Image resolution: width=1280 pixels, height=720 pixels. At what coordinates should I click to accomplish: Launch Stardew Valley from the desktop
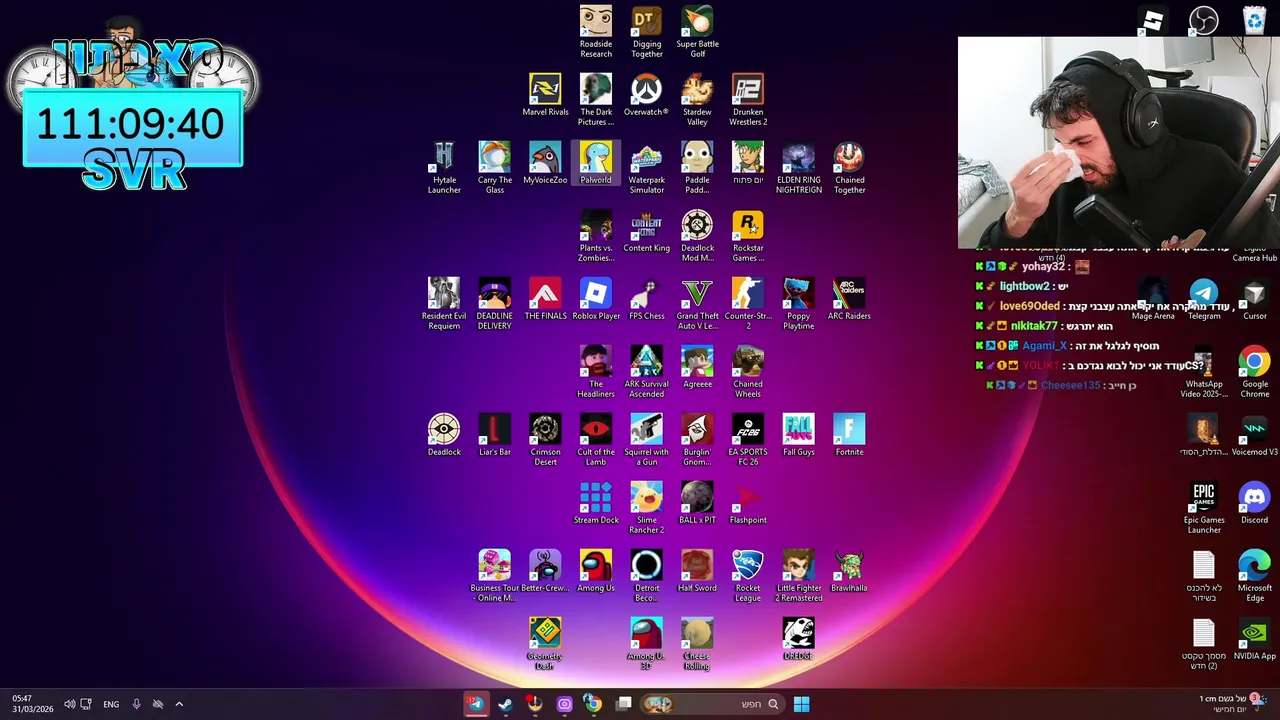[x=697, y=100]
